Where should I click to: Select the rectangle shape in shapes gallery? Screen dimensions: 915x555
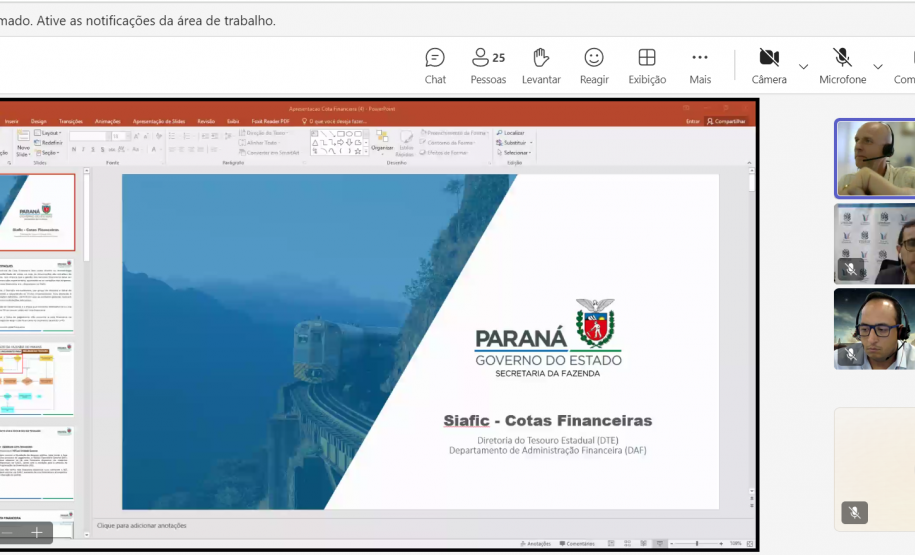point(340,134)
